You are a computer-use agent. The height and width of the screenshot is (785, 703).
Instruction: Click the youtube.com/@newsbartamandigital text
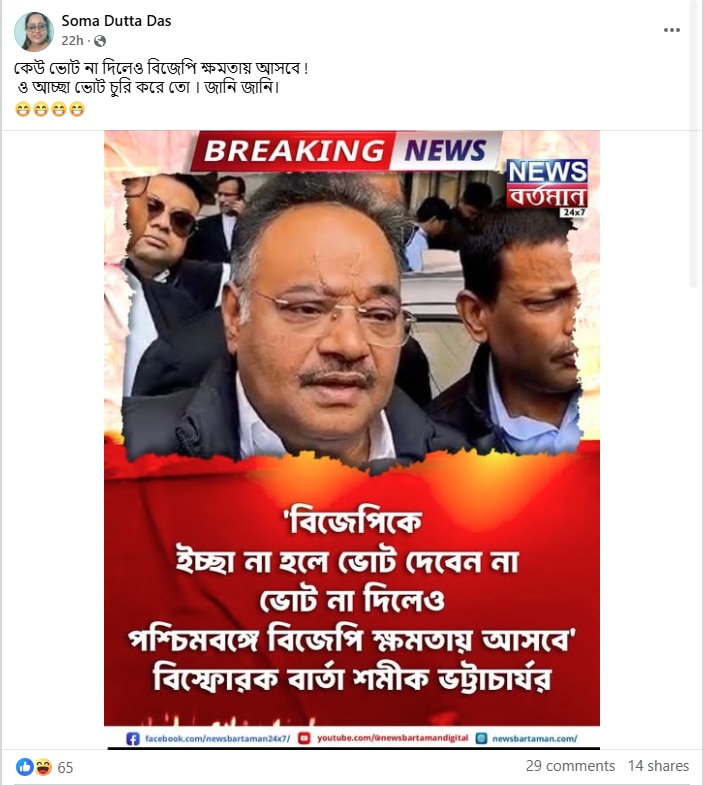[x=393, y=738]
